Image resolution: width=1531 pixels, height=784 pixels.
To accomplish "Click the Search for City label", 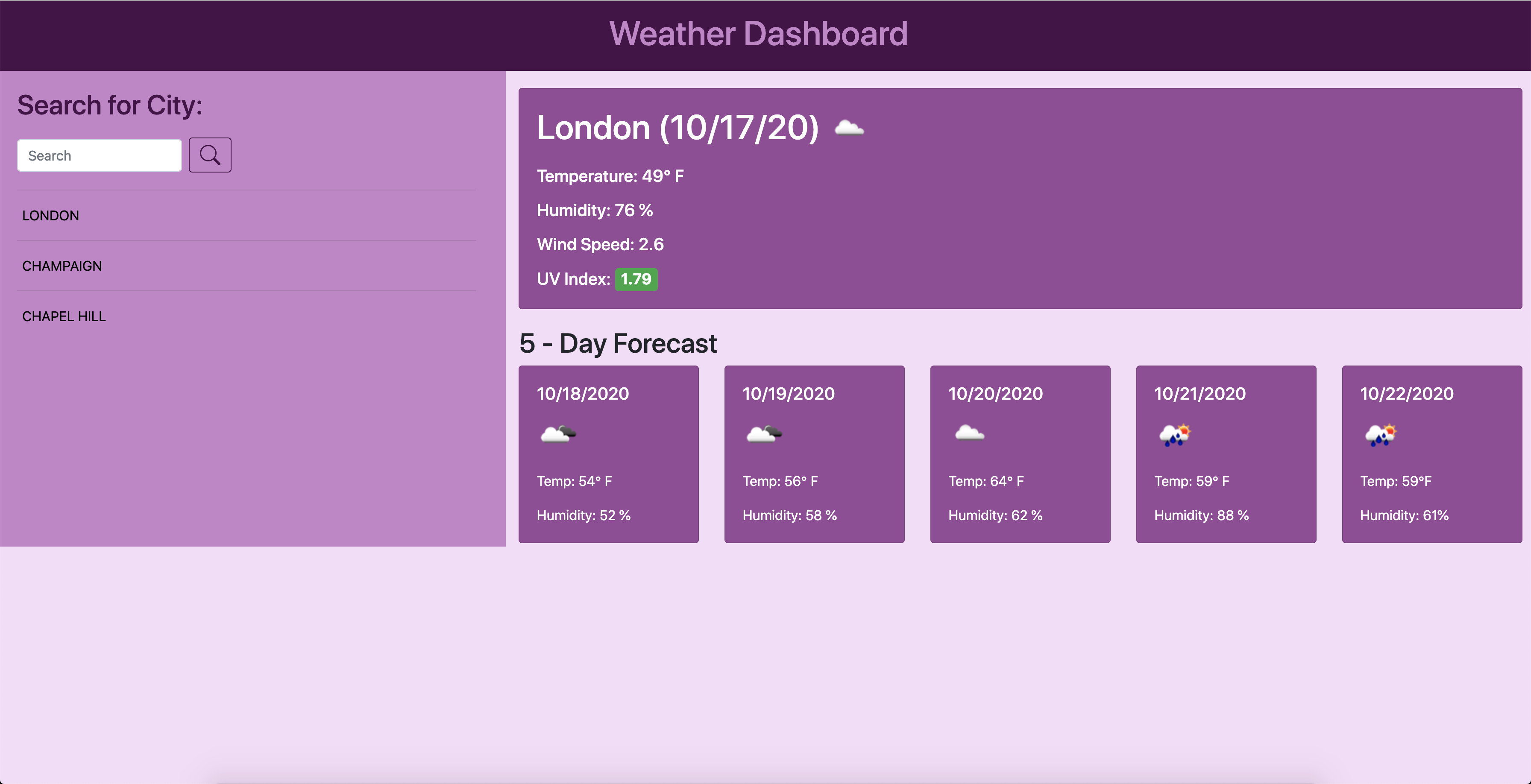I will point(110,106).
